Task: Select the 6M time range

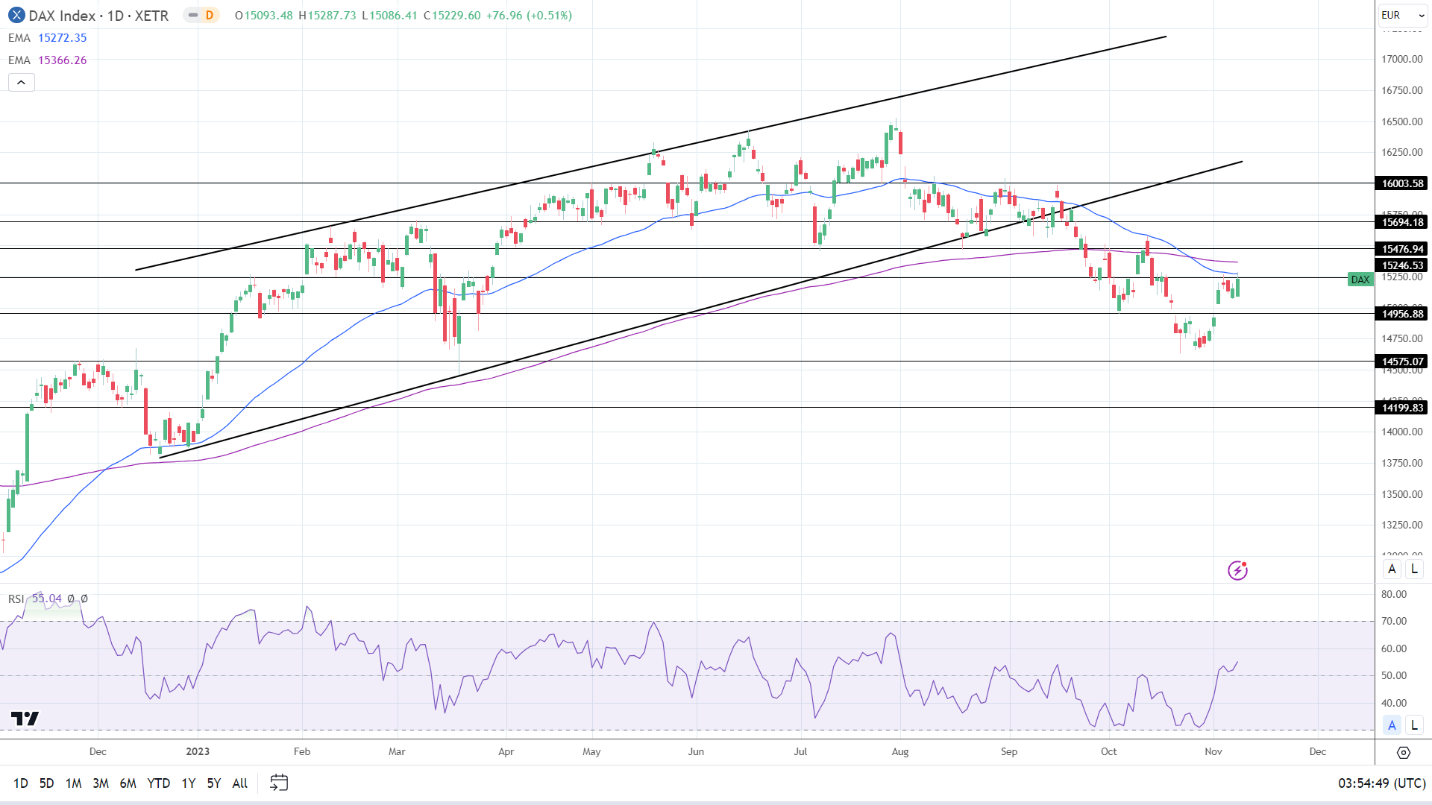Action: tap(128, 783)
